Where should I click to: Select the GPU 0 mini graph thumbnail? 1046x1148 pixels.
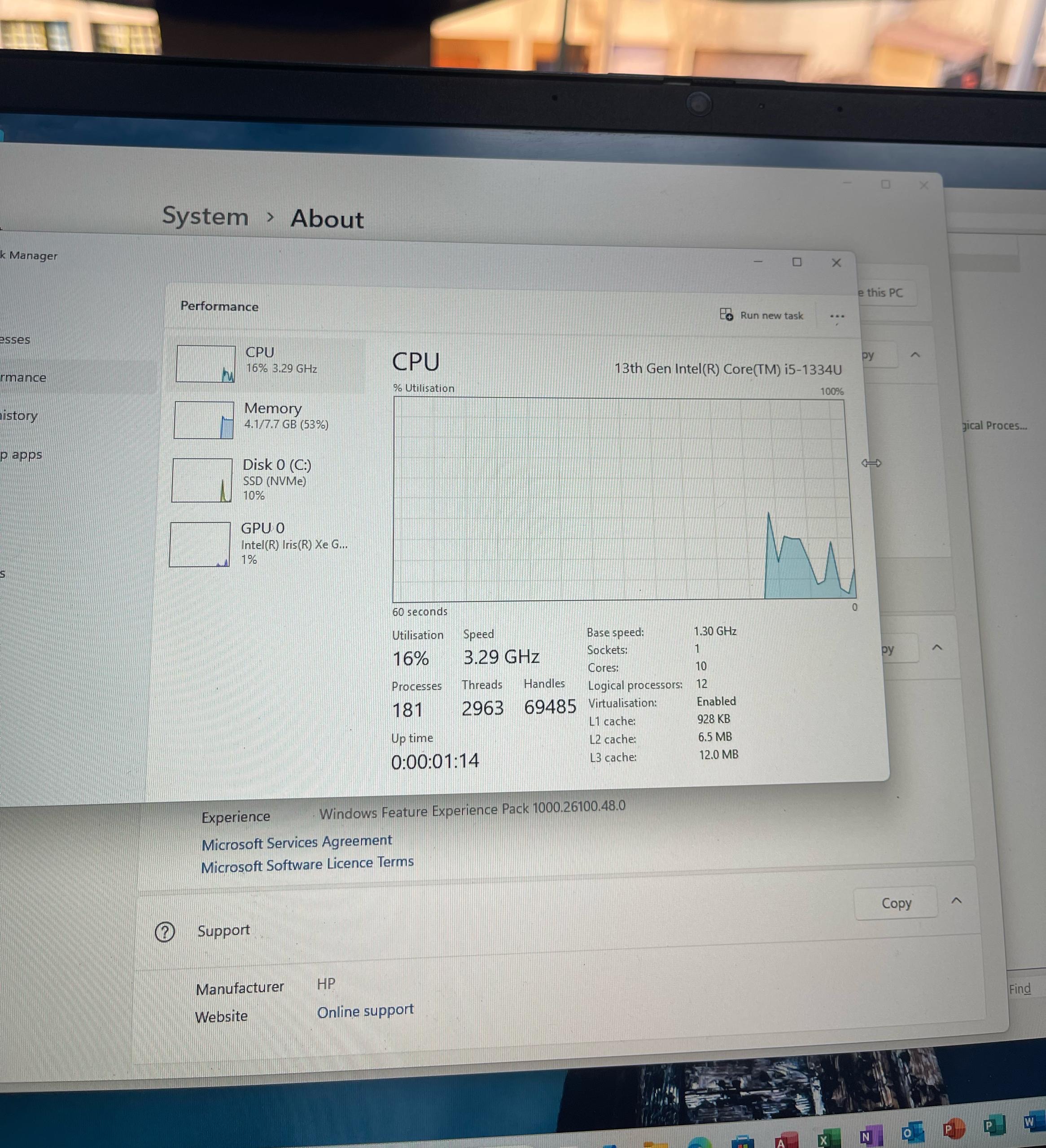coord(199,544)
